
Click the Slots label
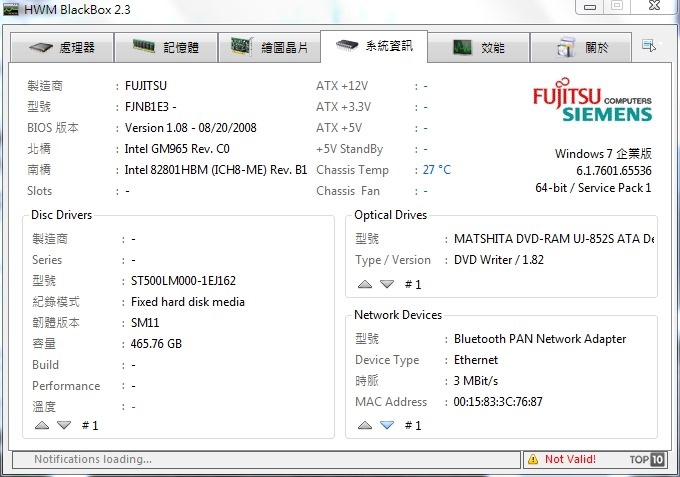[x=39, y=191]
